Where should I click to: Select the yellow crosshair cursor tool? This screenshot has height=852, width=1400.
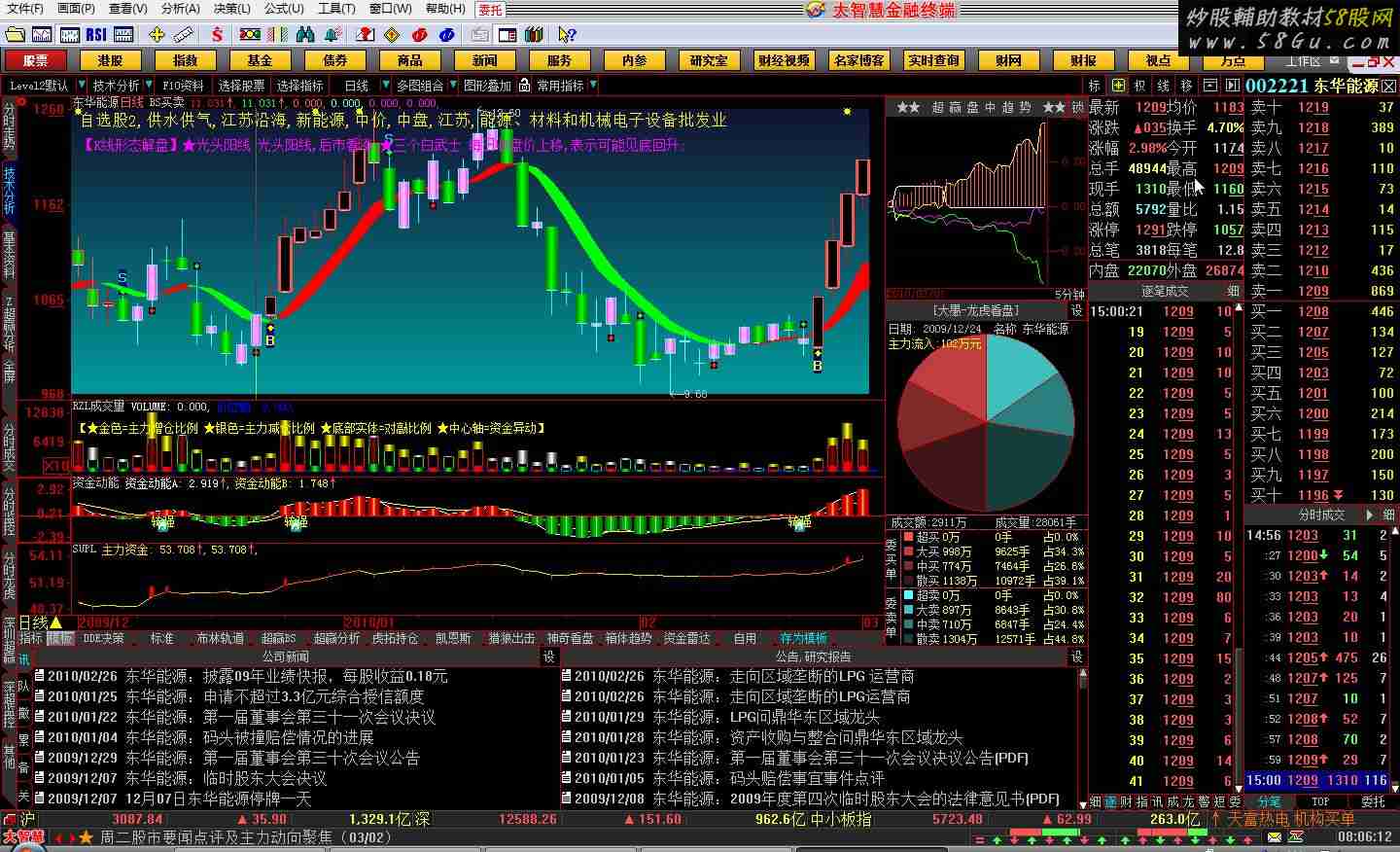(157, 35)
